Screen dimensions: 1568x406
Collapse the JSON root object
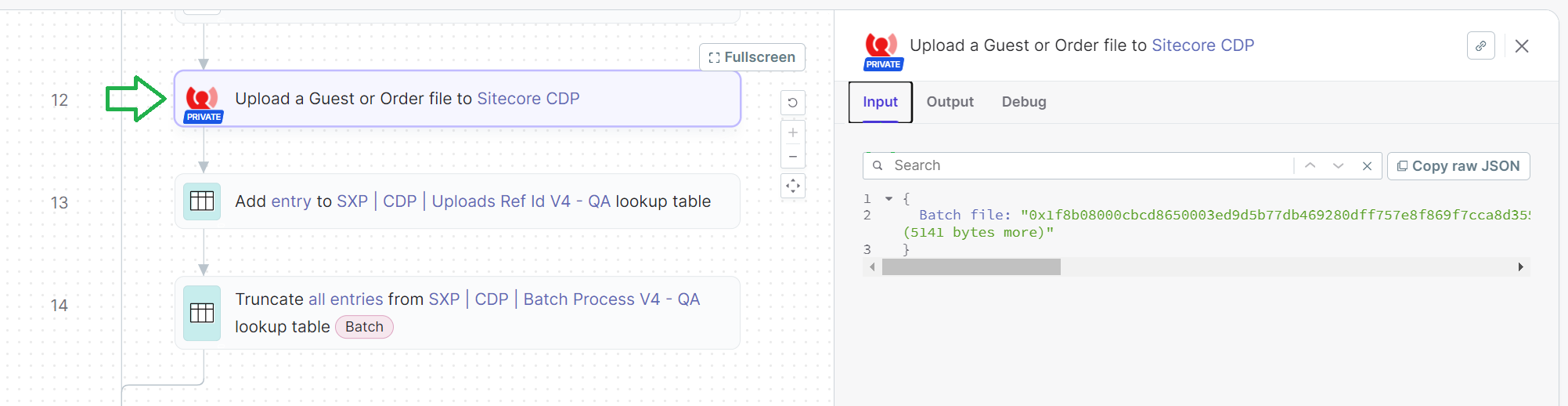(x=889, y=199)
